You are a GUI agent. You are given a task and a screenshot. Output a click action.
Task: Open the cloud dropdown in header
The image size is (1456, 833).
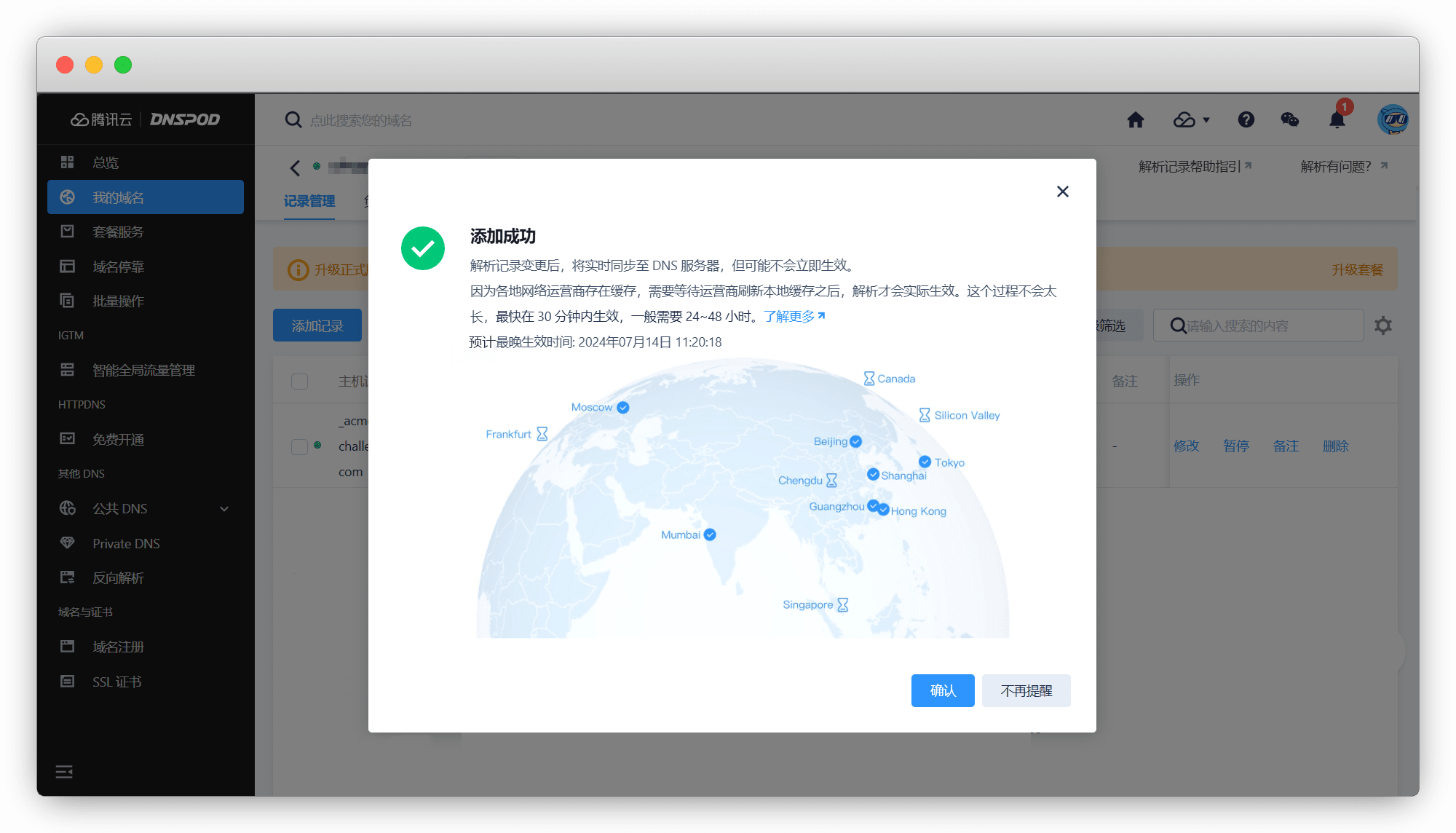tap(1191, 120)
